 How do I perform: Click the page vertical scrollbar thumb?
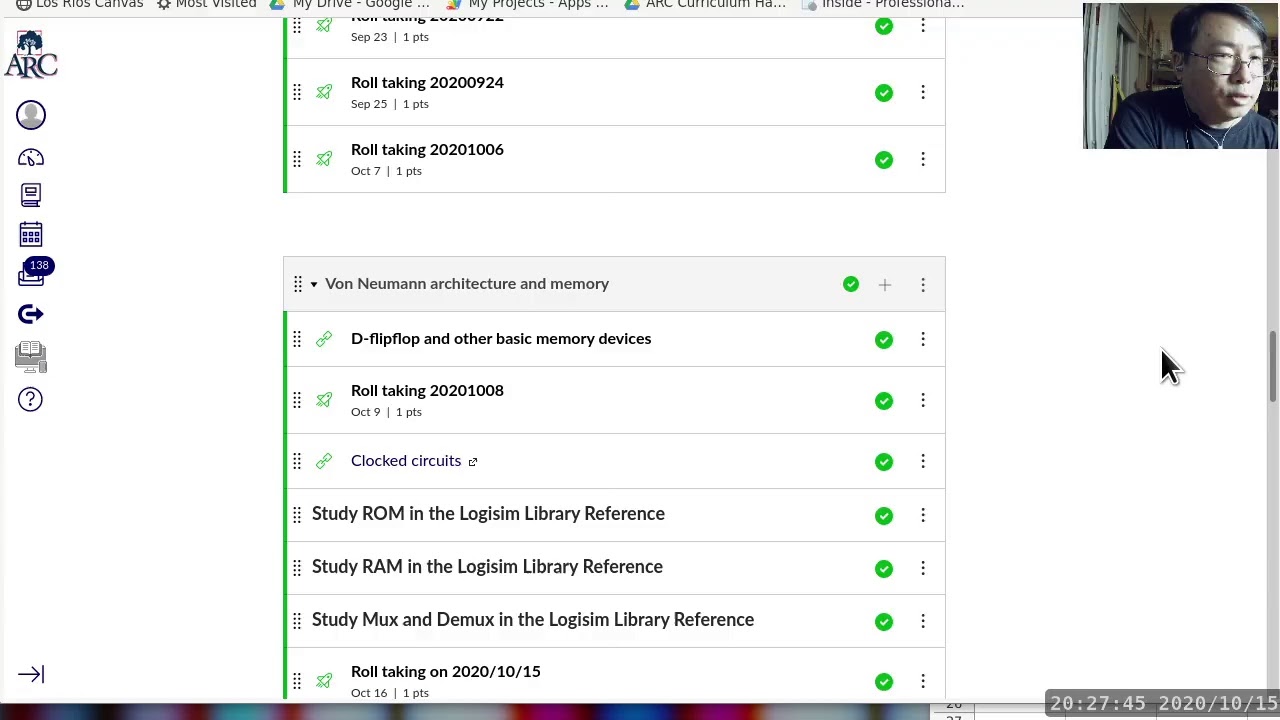pos(1273,366)
